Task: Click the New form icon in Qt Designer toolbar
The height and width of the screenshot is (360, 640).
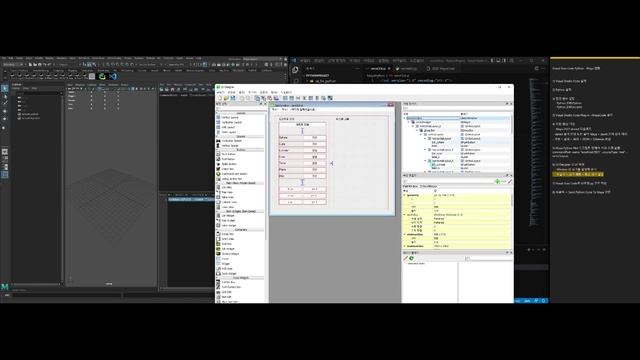Action: click(220, 98)
